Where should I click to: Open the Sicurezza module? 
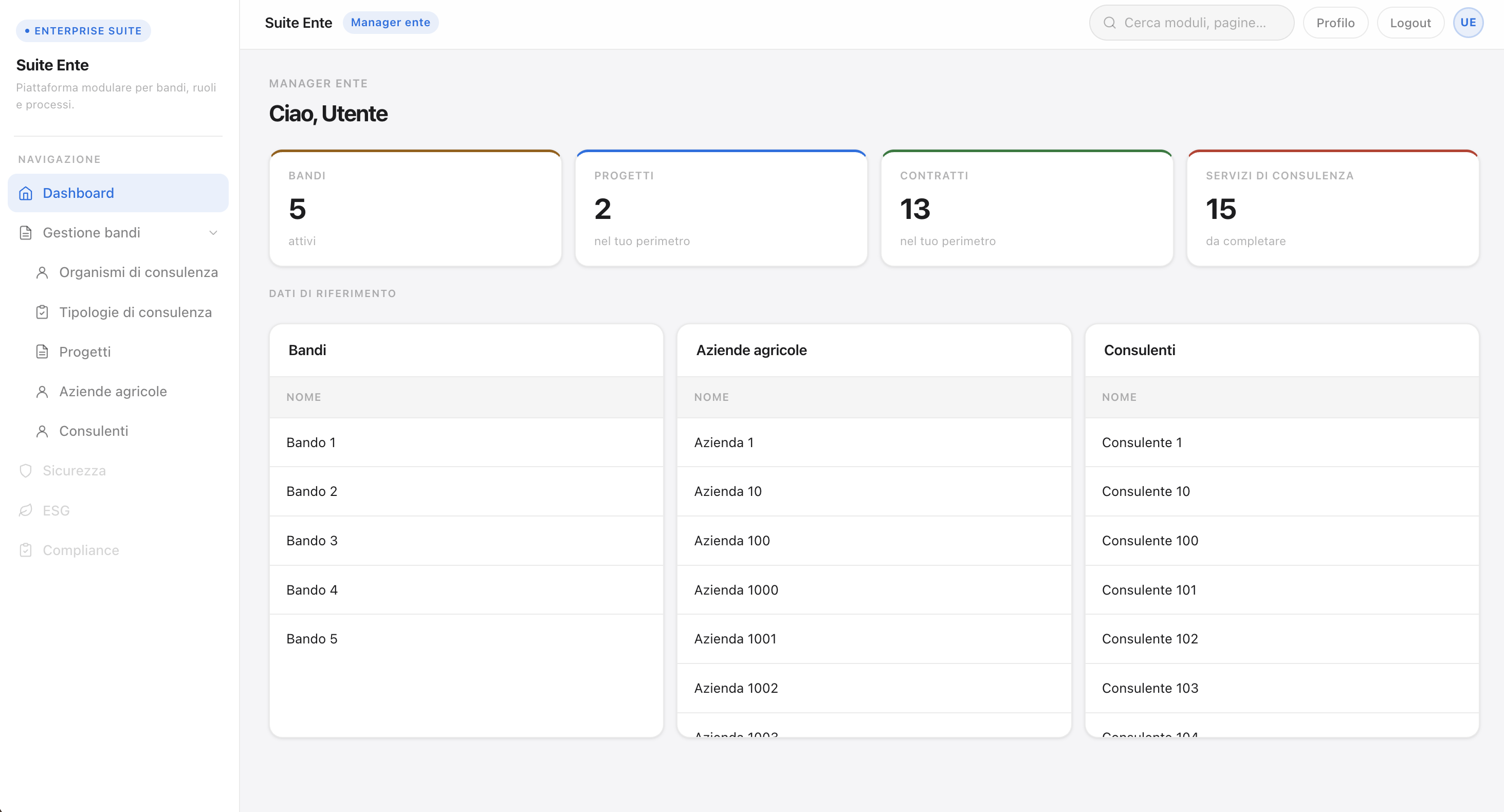[118, 471]
